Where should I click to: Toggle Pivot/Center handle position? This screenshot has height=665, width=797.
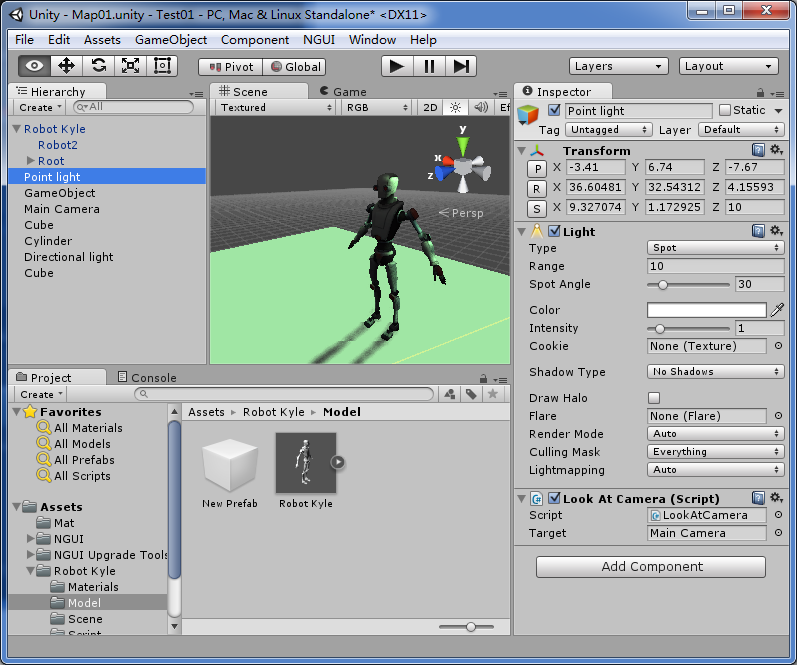[231, 67]
